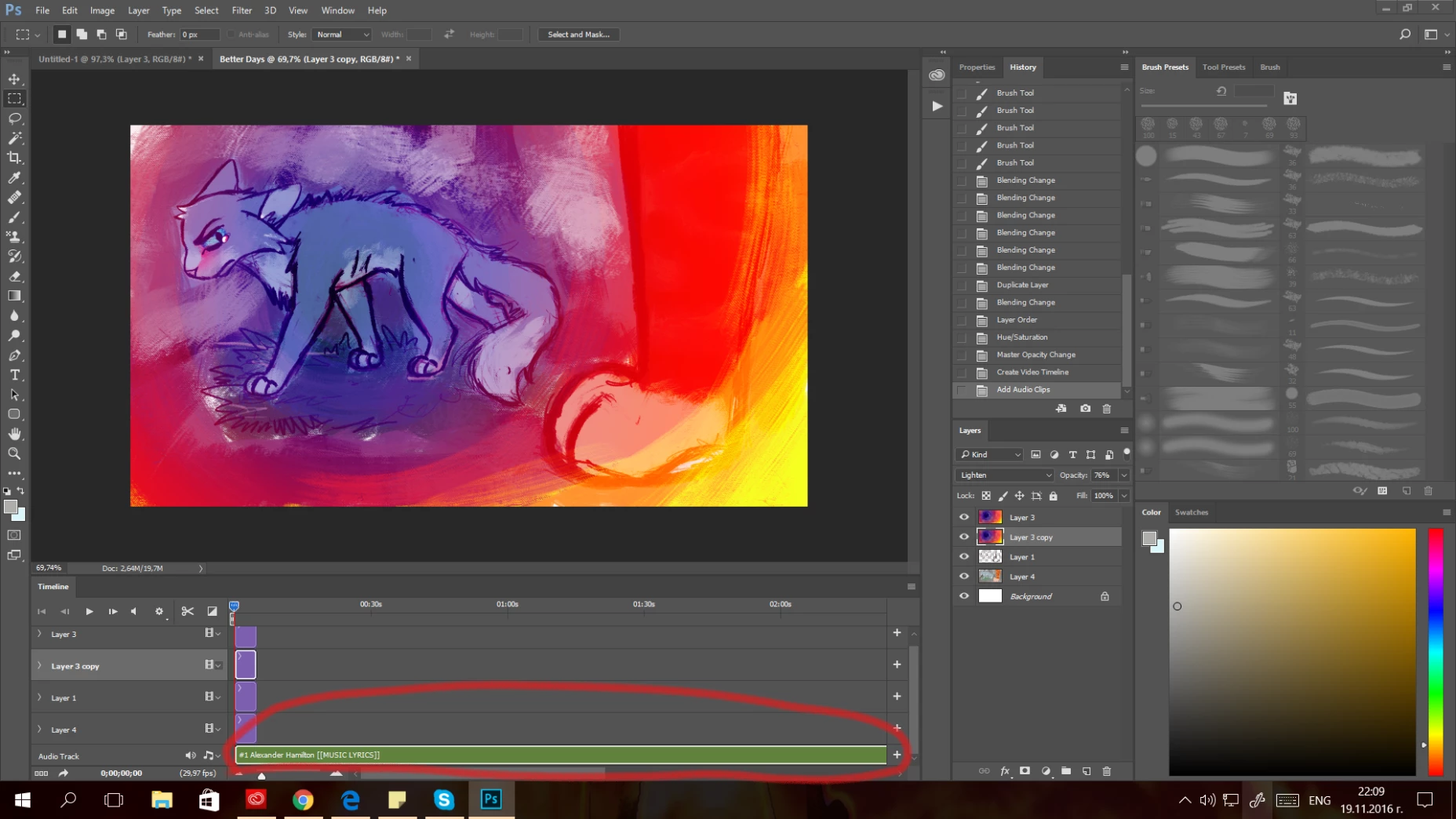Create new group folder icon in Layers
The height and width of the screenshot is (819, 1456).
[1066, 771]
